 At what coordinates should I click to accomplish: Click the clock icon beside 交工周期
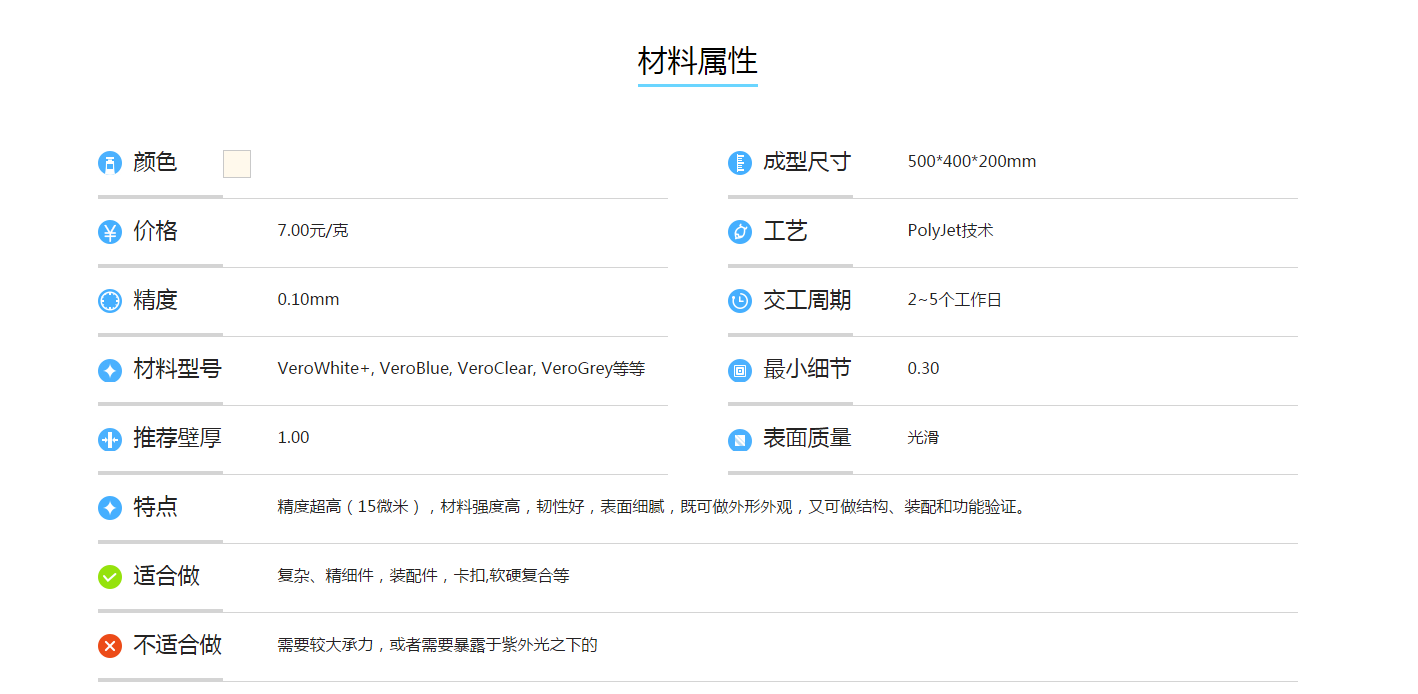tap(740, 301)
